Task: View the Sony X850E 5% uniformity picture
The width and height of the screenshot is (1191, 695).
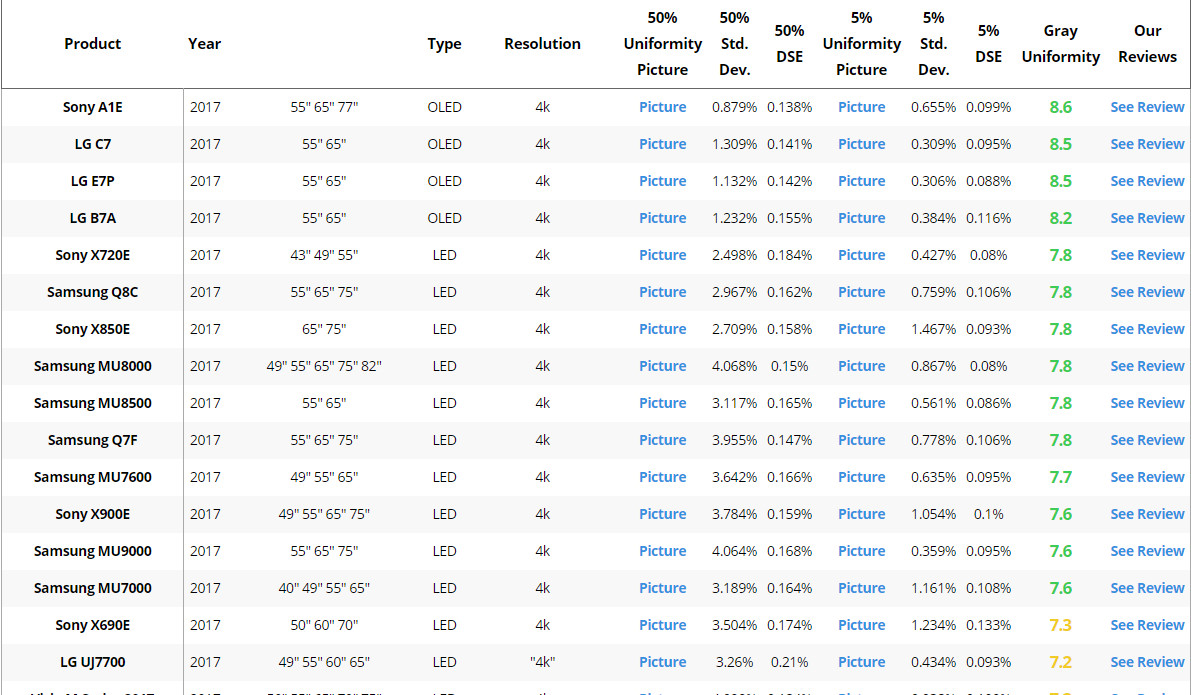Action: click(861, 329)
